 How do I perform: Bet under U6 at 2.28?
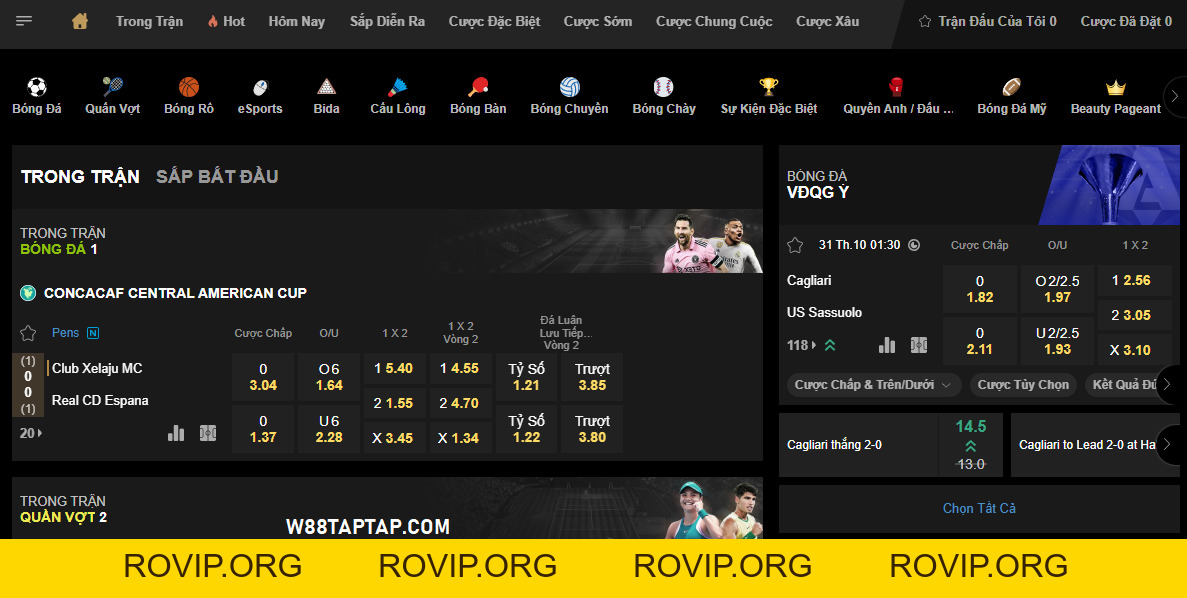click(x=329, y=429)
